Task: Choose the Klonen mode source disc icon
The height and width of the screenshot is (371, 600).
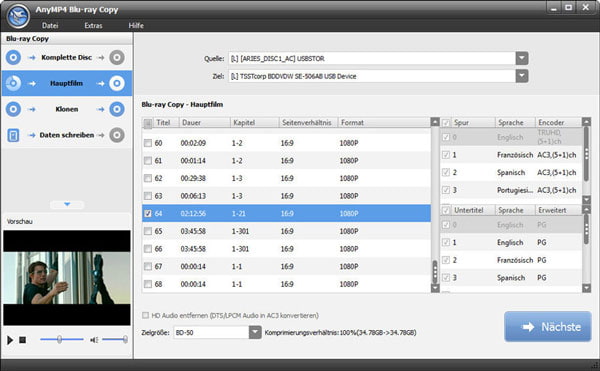Action: click(13, 109)
